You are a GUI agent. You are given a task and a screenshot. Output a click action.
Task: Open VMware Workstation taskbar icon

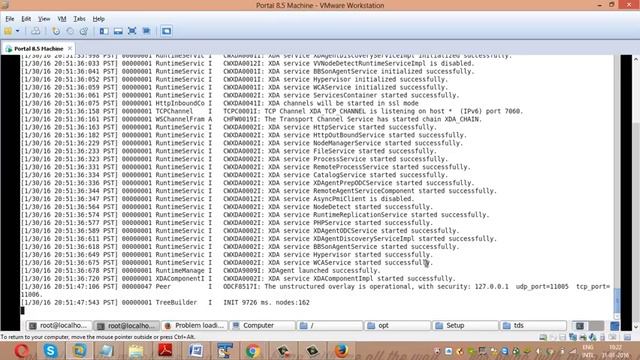point(79,351)
